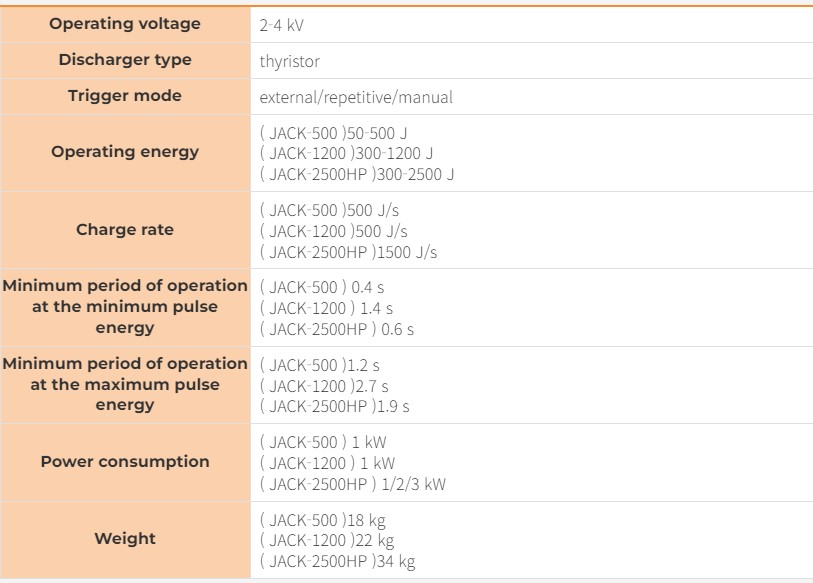
Task: Click the Power consumption label
Action: 125,462
